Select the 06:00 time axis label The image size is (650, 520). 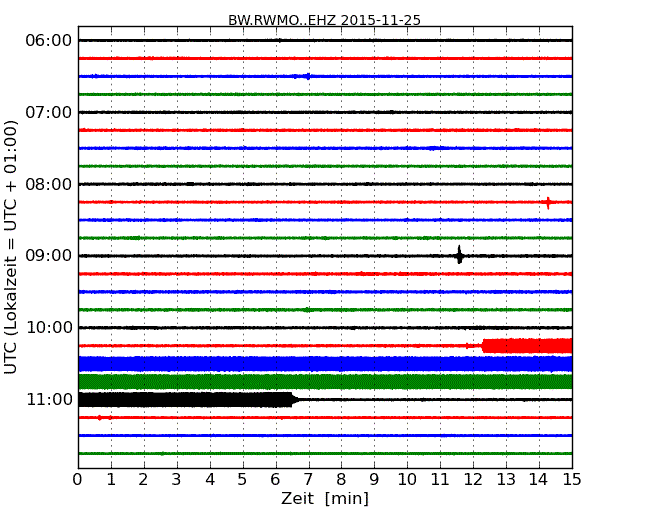49,41
